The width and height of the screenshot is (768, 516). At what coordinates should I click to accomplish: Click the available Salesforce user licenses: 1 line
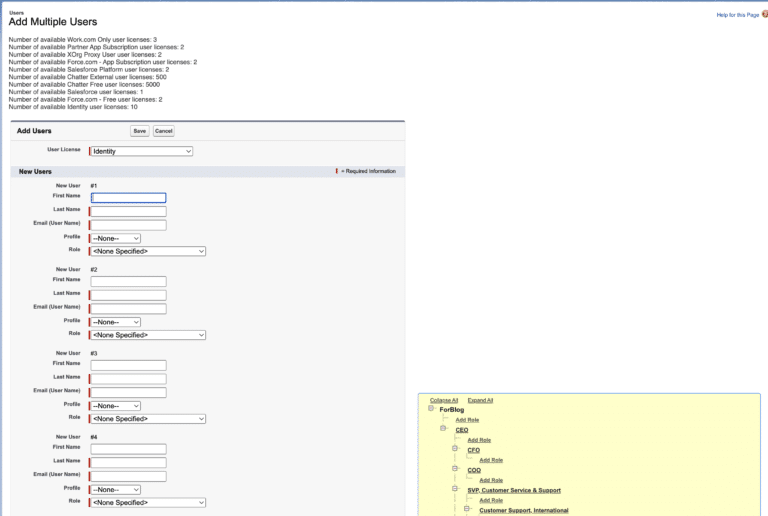tap(76, 92)
